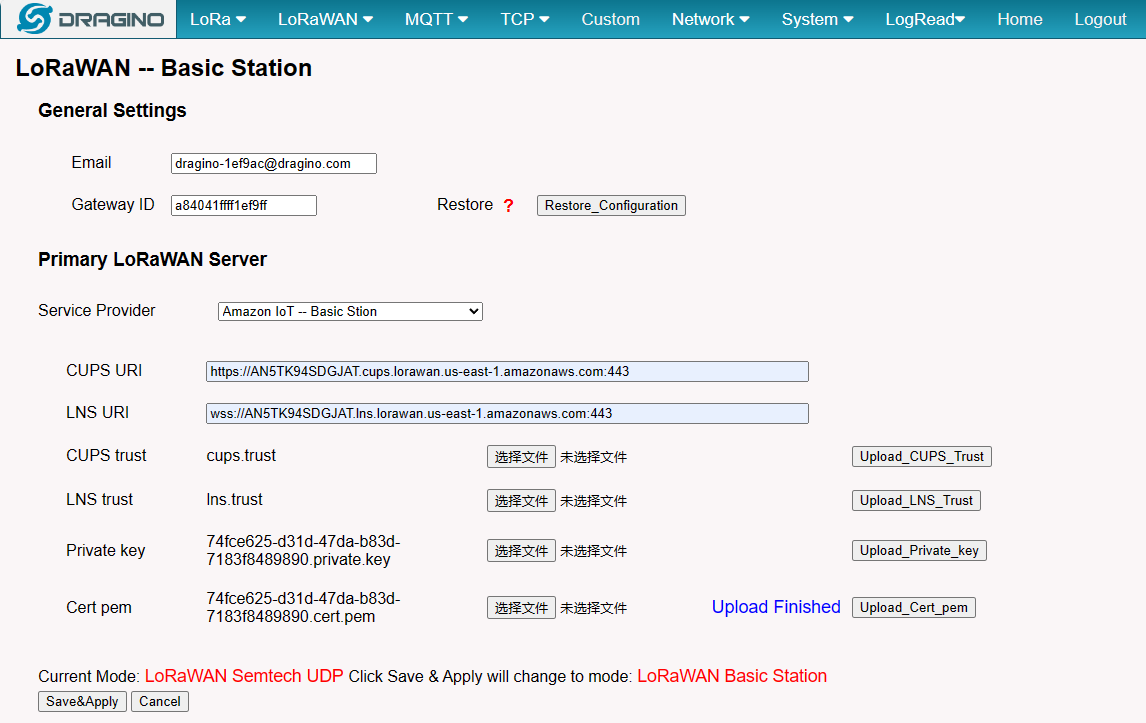The height and width of the screenshot is (723, 1146).
Task: Click Save&Apply
Action: click(83, 701)
